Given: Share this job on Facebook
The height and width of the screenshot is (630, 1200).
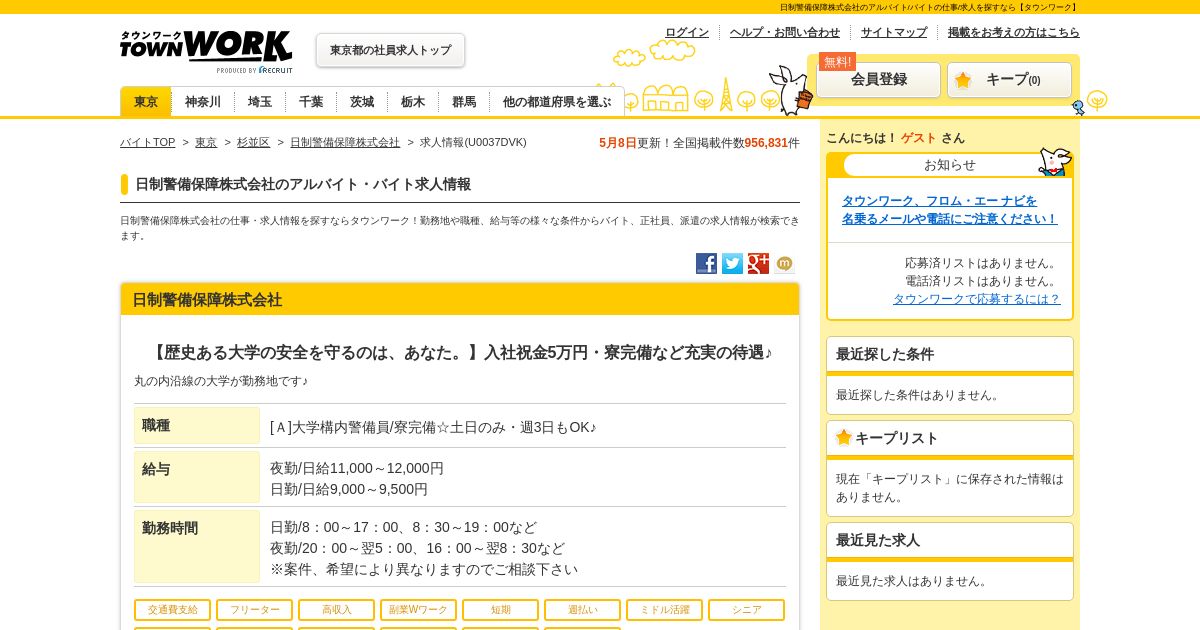Looking at the screenshot, I should pos(706,263).
